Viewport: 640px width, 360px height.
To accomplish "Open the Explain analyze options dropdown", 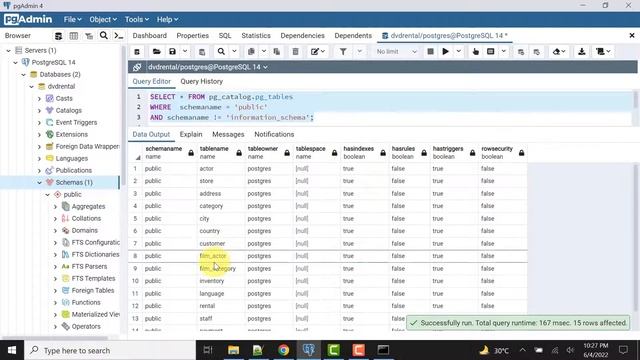I will [x=504, y=51].
